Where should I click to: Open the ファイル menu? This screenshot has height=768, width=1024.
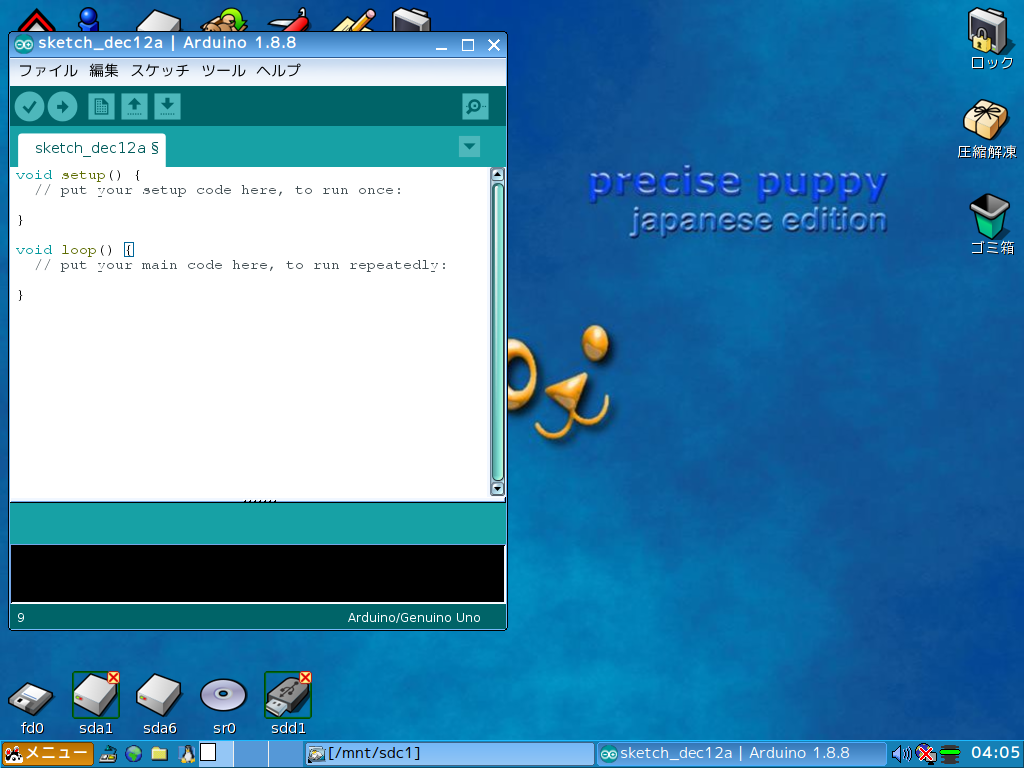point(48,71)
